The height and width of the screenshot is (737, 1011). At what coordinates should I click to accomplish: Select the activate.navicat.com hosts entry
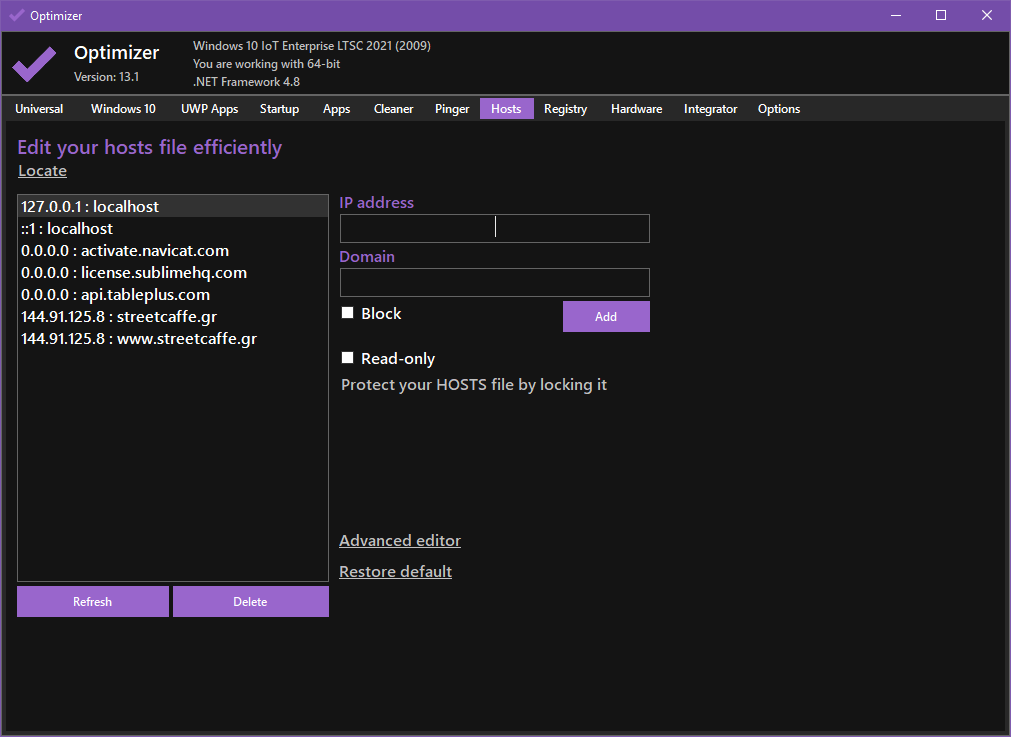point(125,250)
